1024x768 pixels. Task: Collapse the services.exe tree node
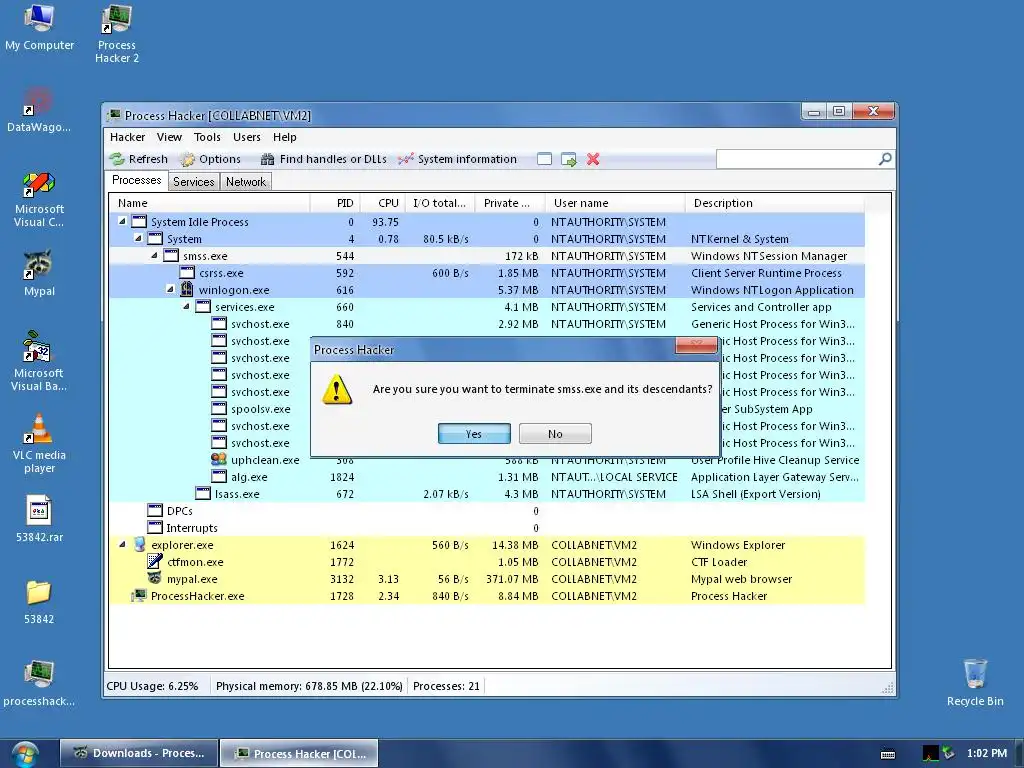coord(186,306)
